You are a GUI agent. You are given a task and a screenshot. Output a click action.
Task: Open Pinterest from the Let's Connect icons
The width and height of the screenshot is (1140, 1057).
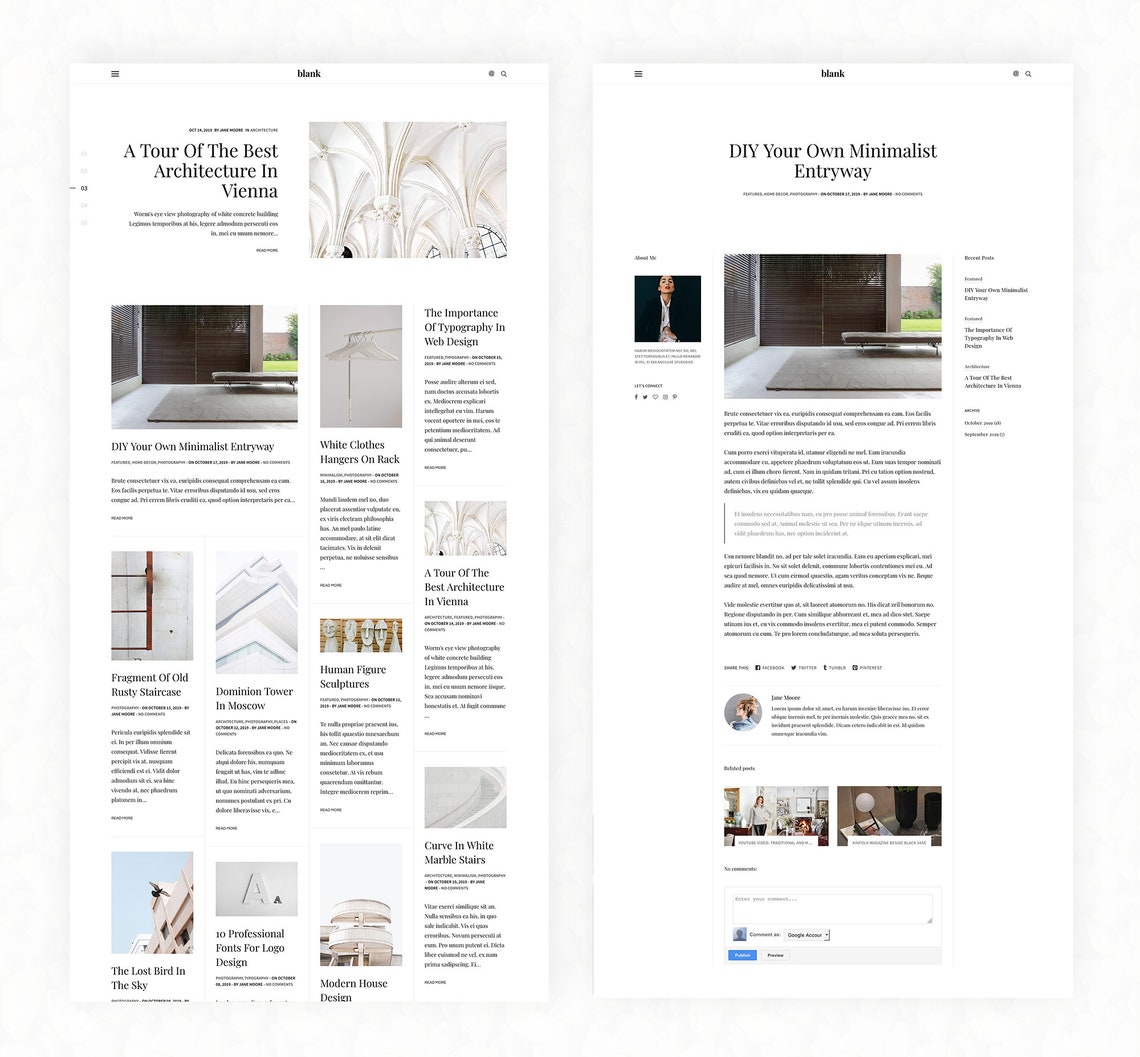[x=675, y=397]
